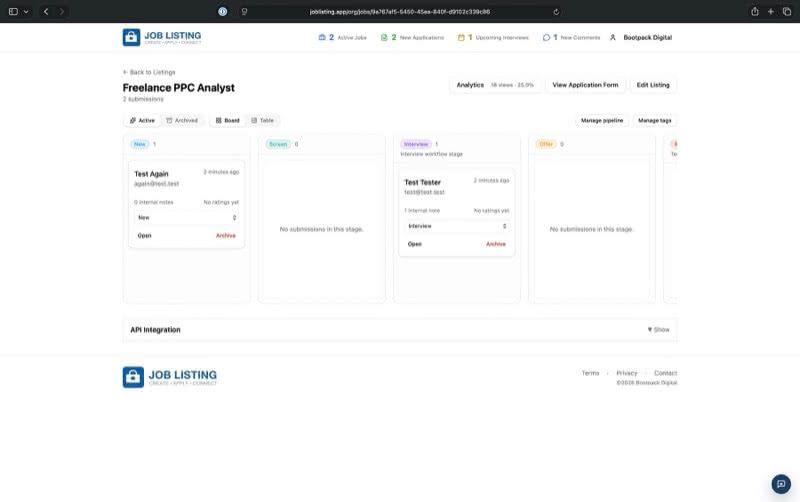Image resolution: width=800 pixels, height=502 pixels.
Task: Open a new browser tab with plus
Action: click(771, 11)
